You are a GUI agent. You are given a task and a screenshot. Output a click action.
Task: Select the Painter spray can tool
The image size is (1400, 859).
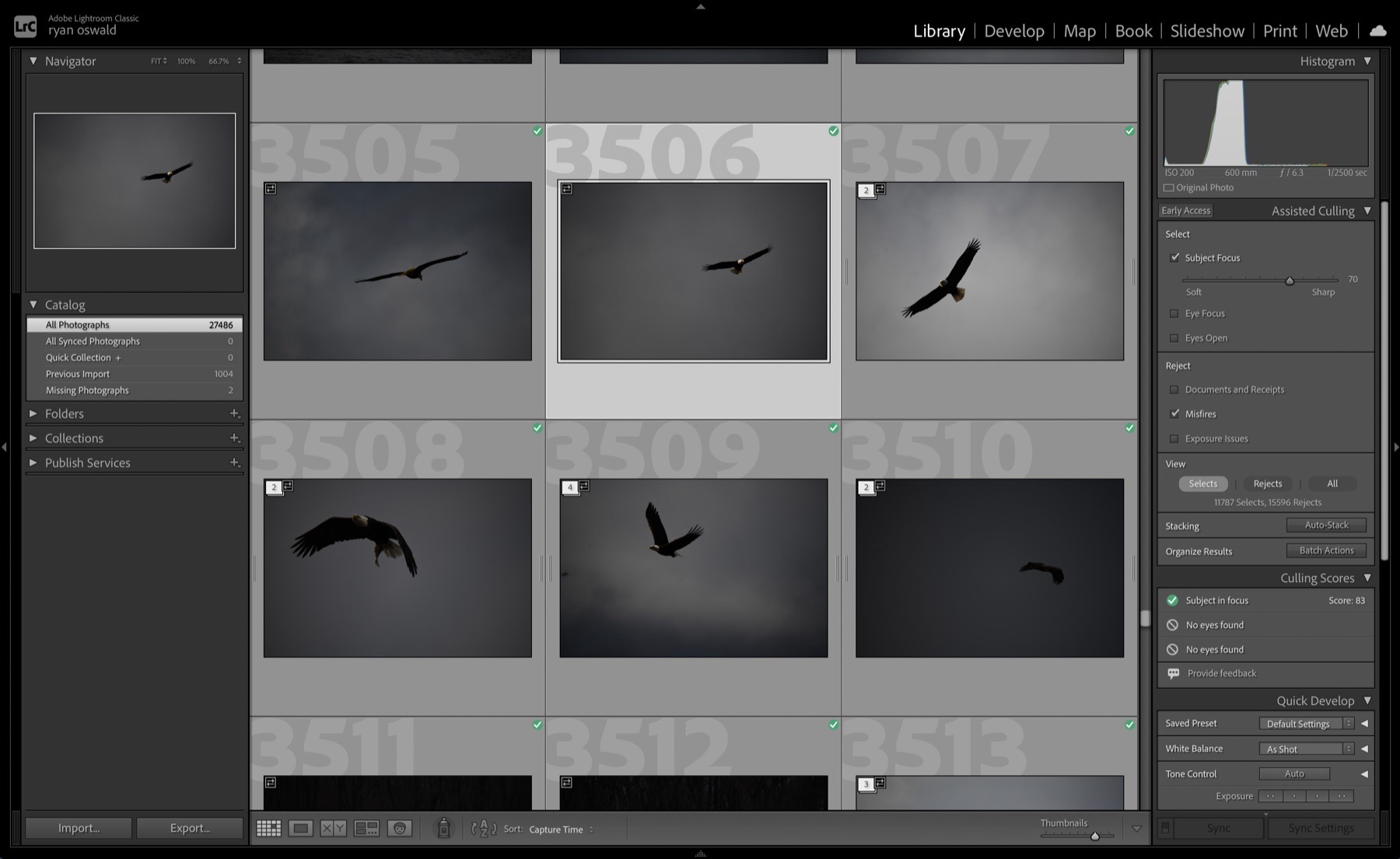coord(443,828)
